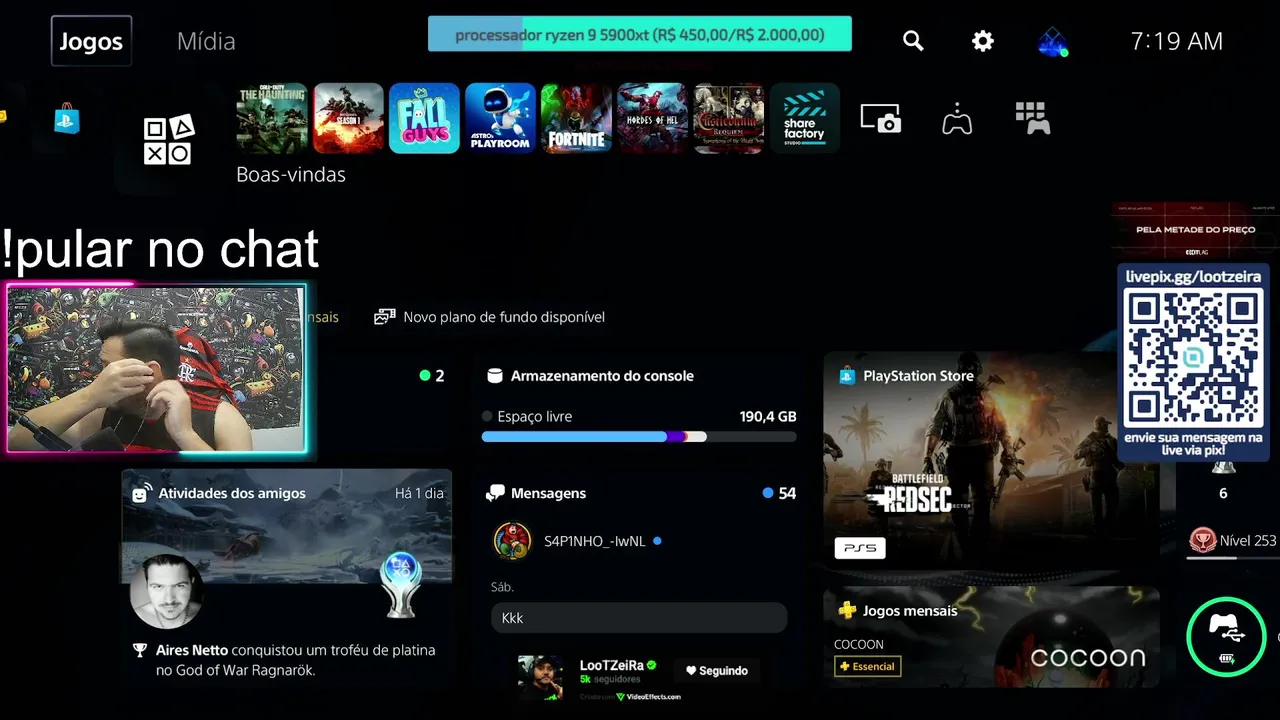Click the Essencial PS Plus badge

pos(867,666)
